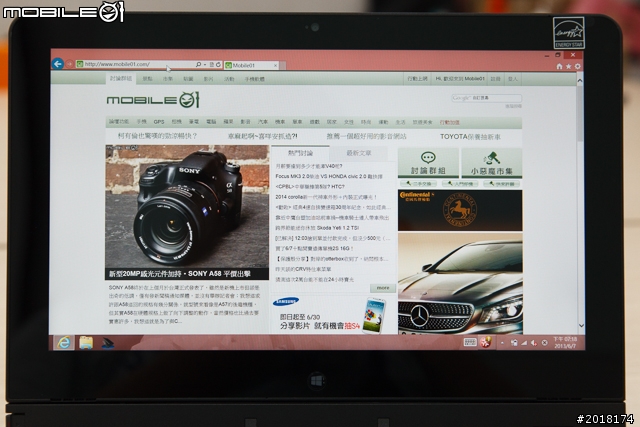640x427 pixels.
Task: Open TOYOTA保養抽新車 headline link
Action: click(470, 137)
